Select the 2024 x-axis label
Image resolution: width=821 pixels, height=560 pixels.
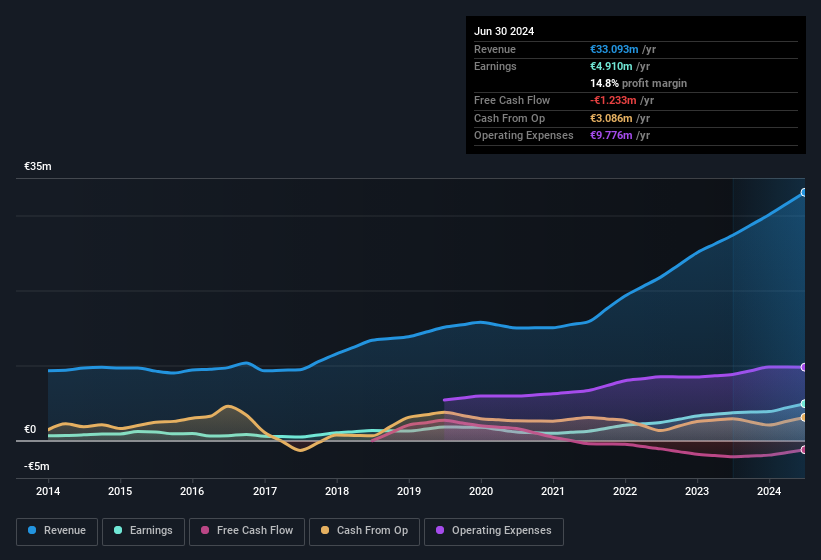pos(769,491)
